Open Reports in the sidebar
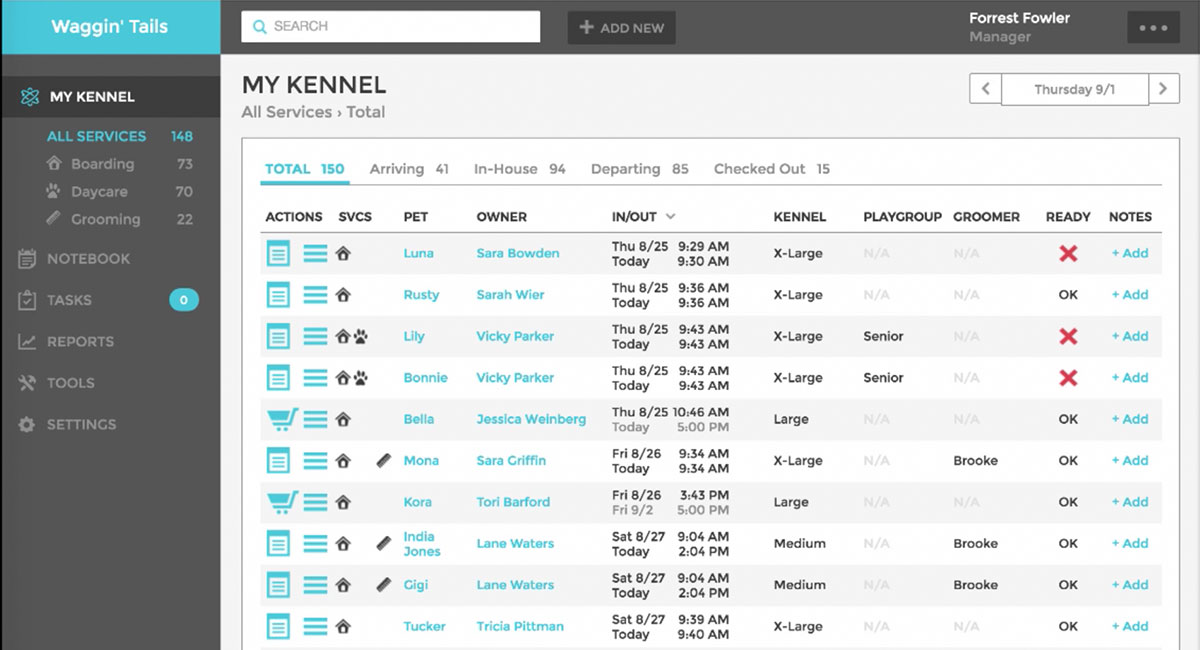Viewport: 1200px width, 650px height. pos(80,341)
